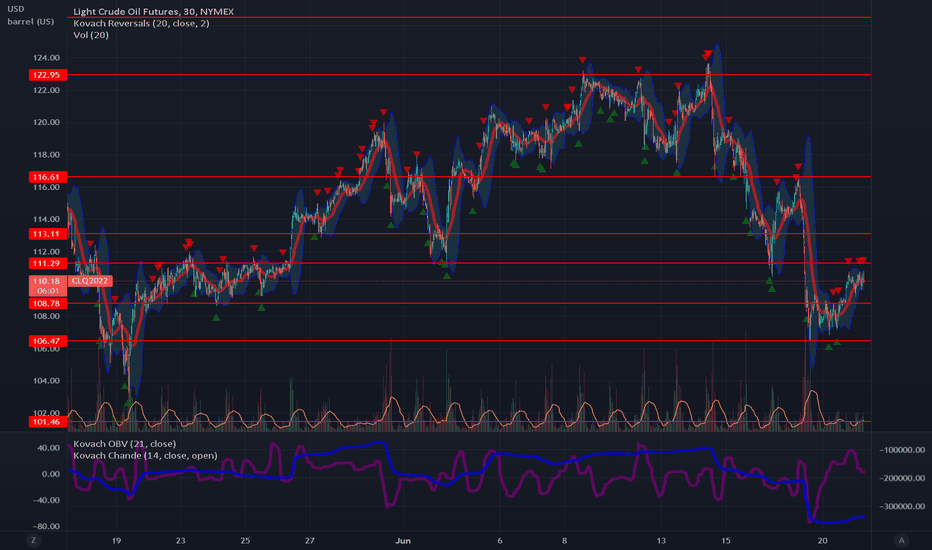Click the -100000.00 OBV scale label
932x550 pixels.
point(902,450)
